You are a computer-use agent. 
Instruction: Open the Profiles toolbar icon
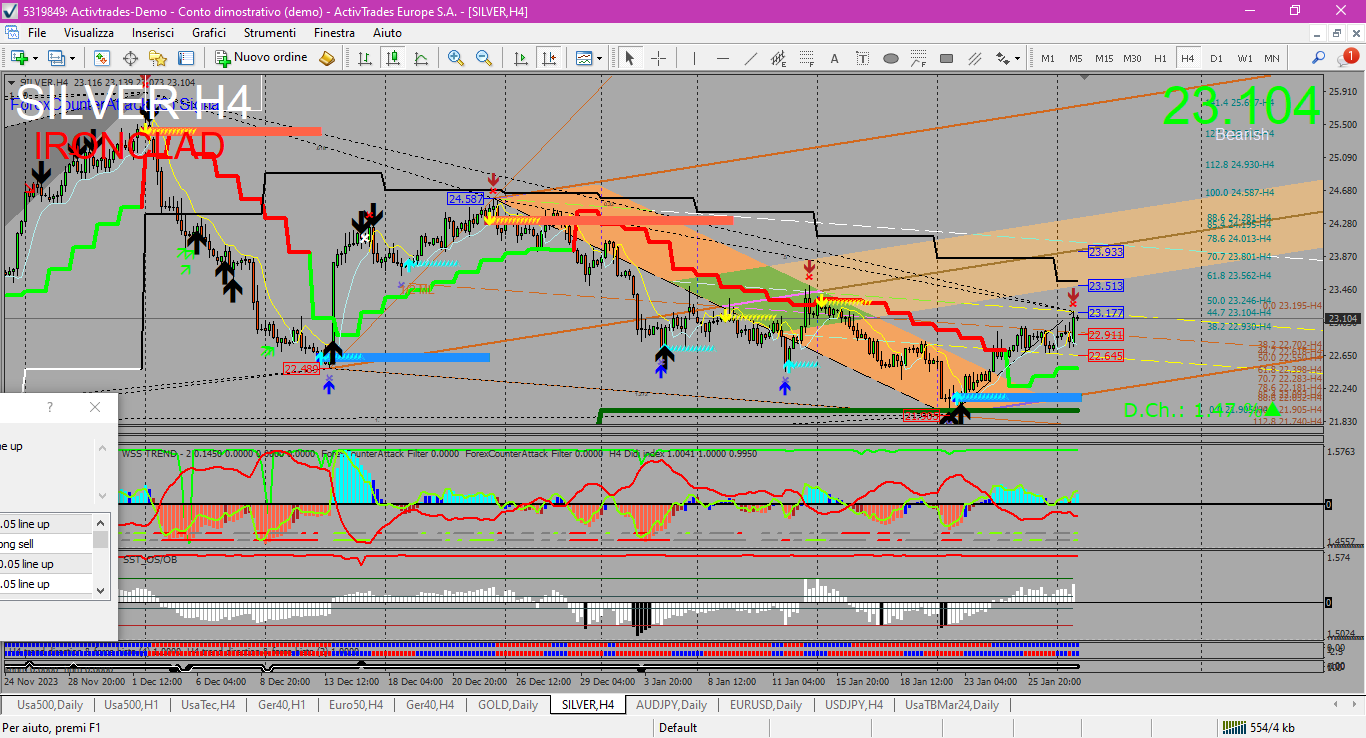[56, 58]
